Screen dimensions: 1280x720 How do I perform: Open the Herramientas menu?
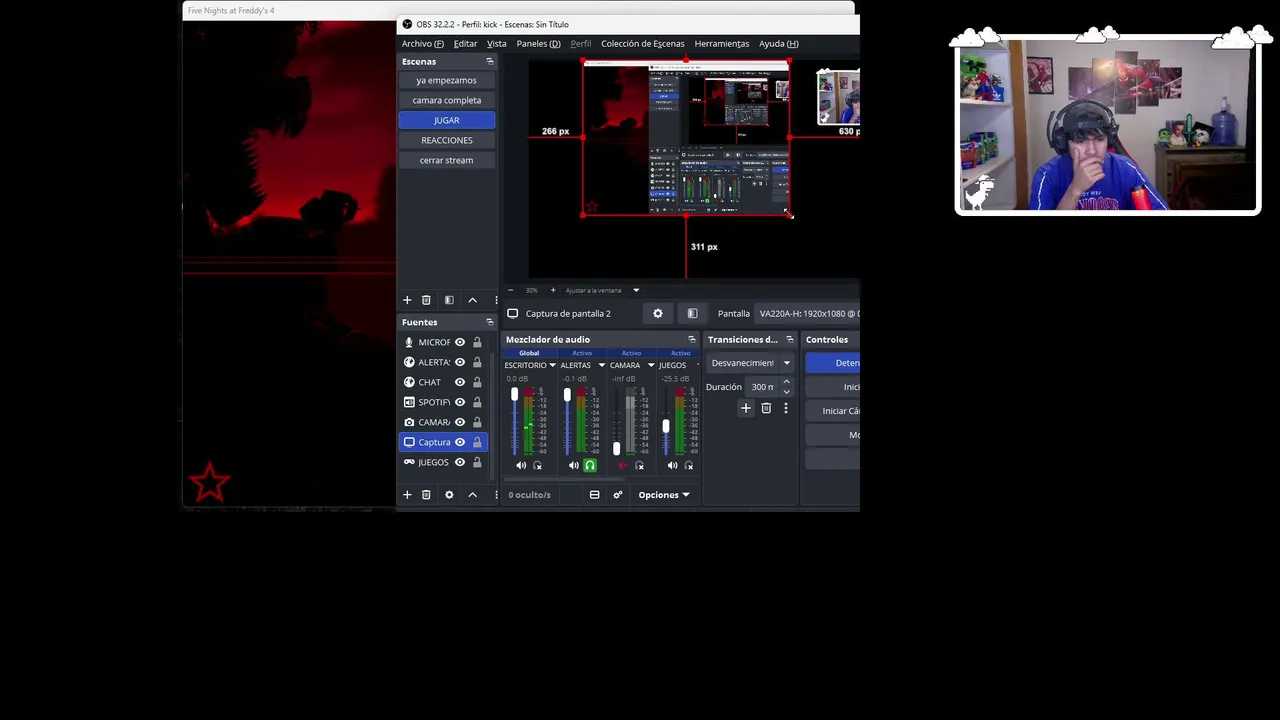coord(722,43)
